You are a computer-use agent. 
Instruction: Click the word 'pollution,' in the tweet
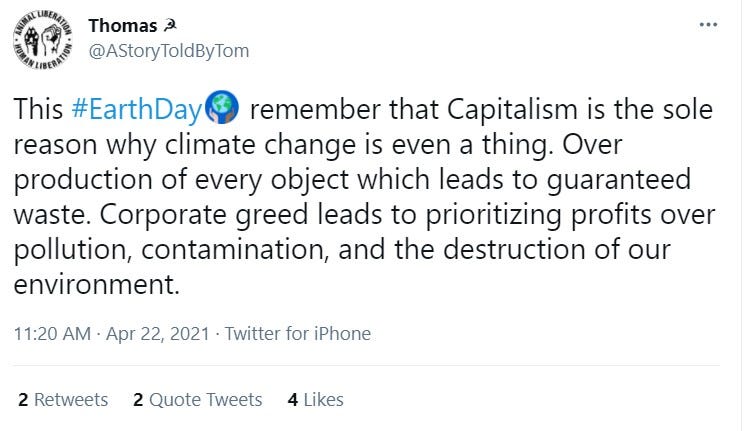coord(73,250)
